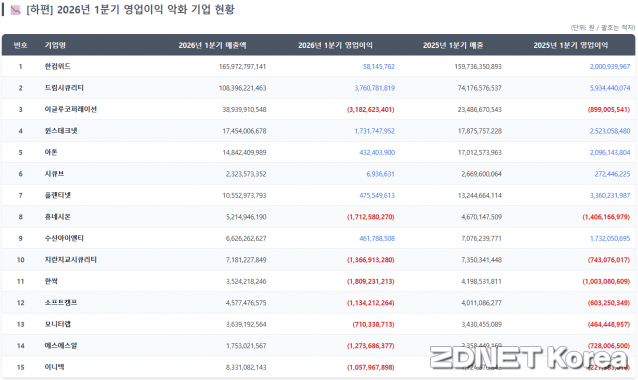The width and height of the screenshot is (638, 380).
Task: Click revenue value '10,552,973,793'
Action: (244, 196)
